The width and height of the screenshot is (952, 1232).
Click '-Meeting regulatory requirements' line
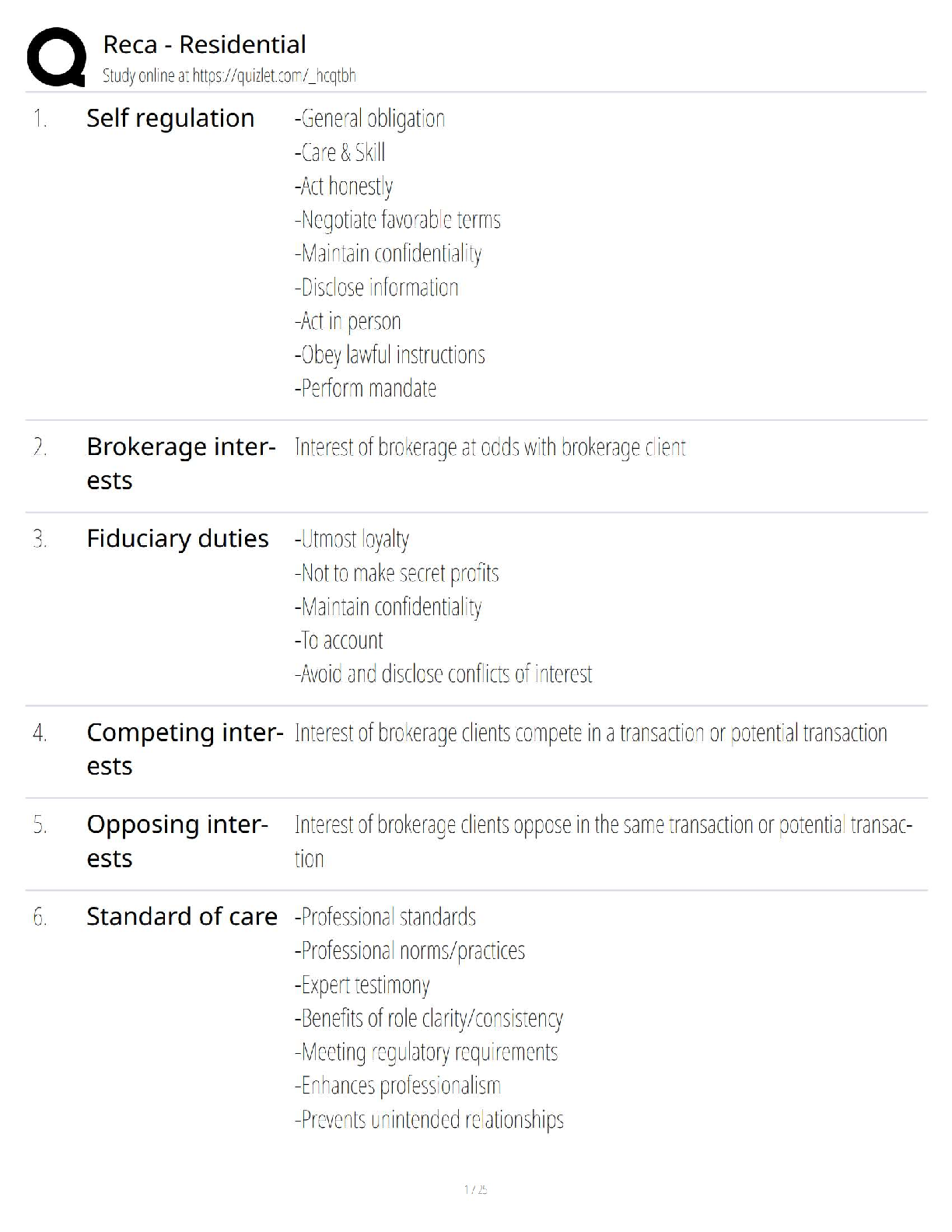coord(426,1052)
